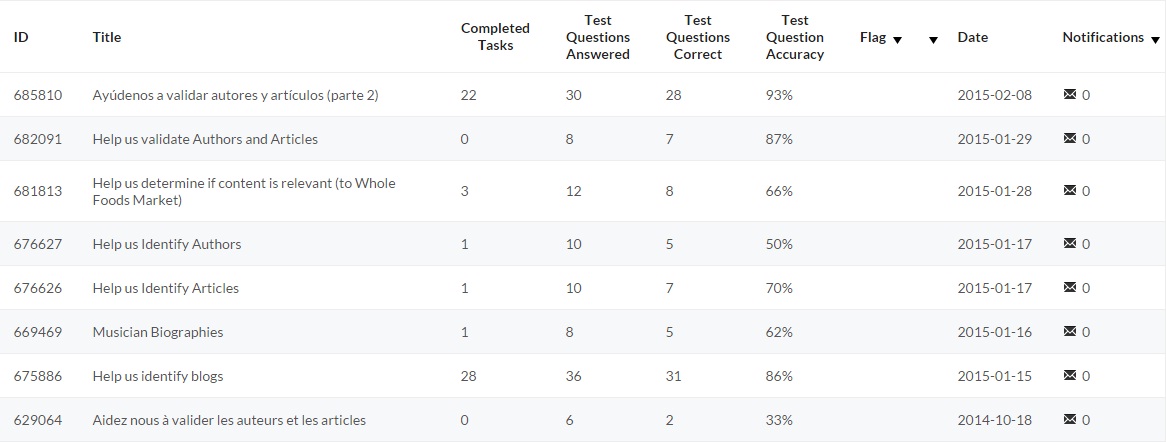Click the Completed Tasks column header

coord(495,37)
